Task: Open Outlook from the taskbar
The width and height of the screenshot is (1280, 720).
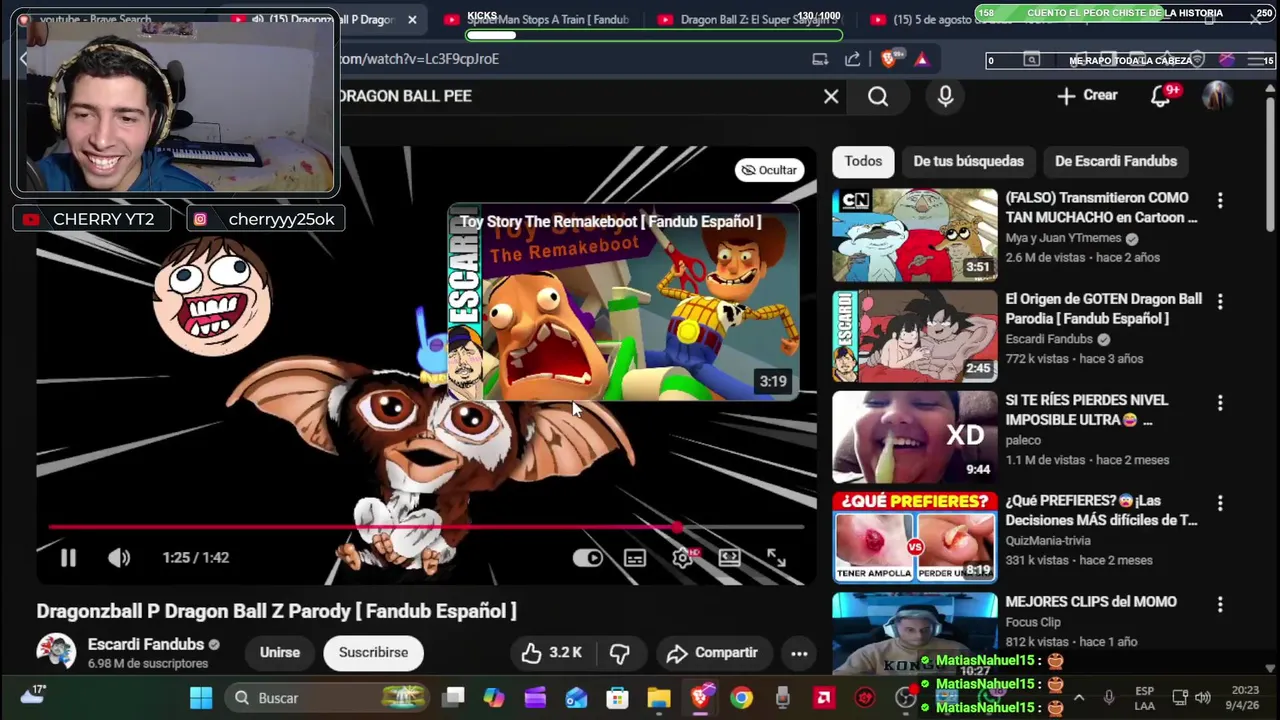Action: click(x=576, y=698)
